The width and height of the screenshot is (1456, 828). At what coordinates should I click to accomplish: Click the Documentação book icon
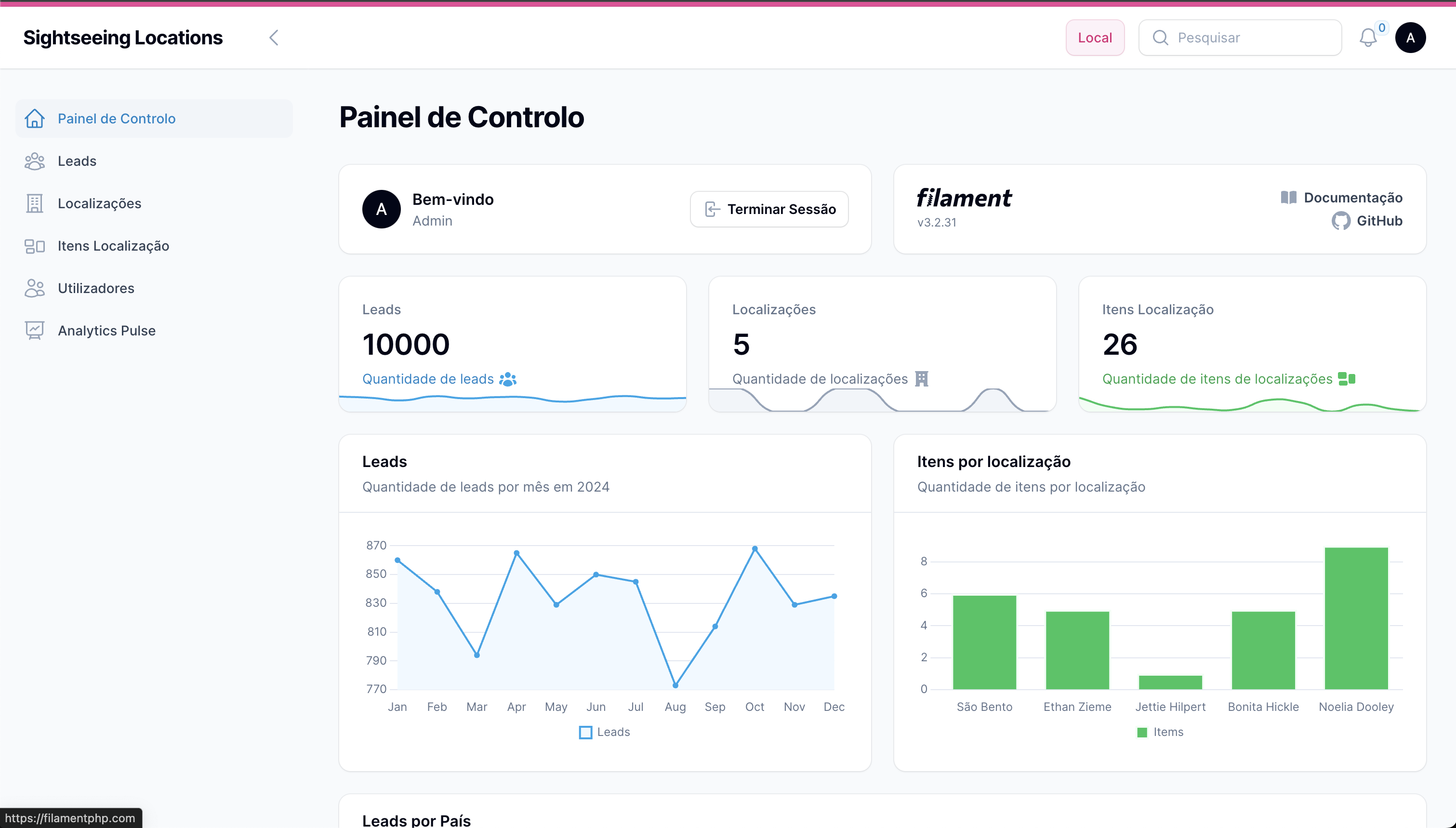coord(1288,197)
